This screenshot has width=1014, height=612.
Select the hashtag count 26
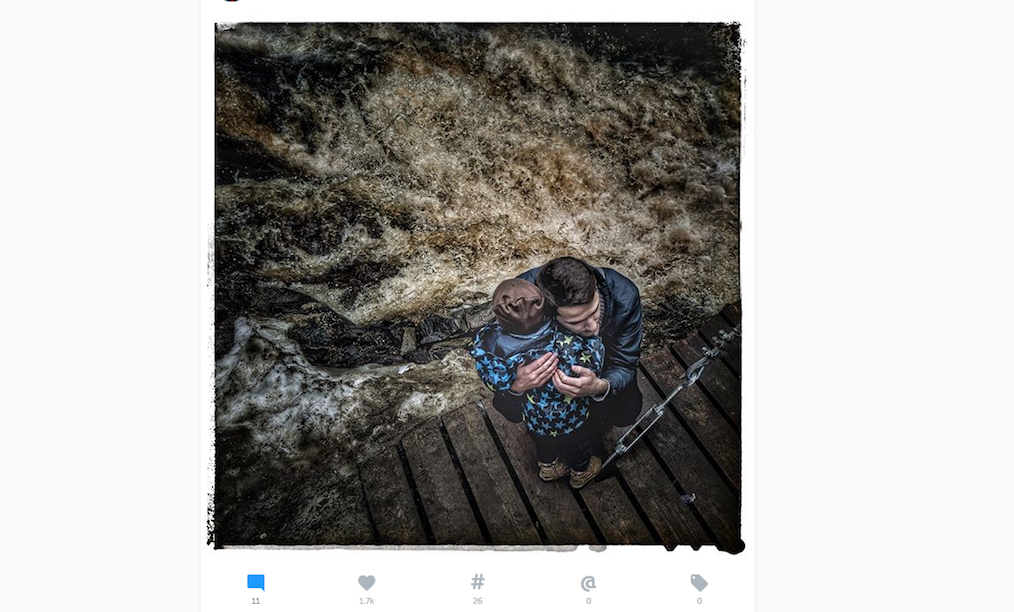(x=477, y=601)
